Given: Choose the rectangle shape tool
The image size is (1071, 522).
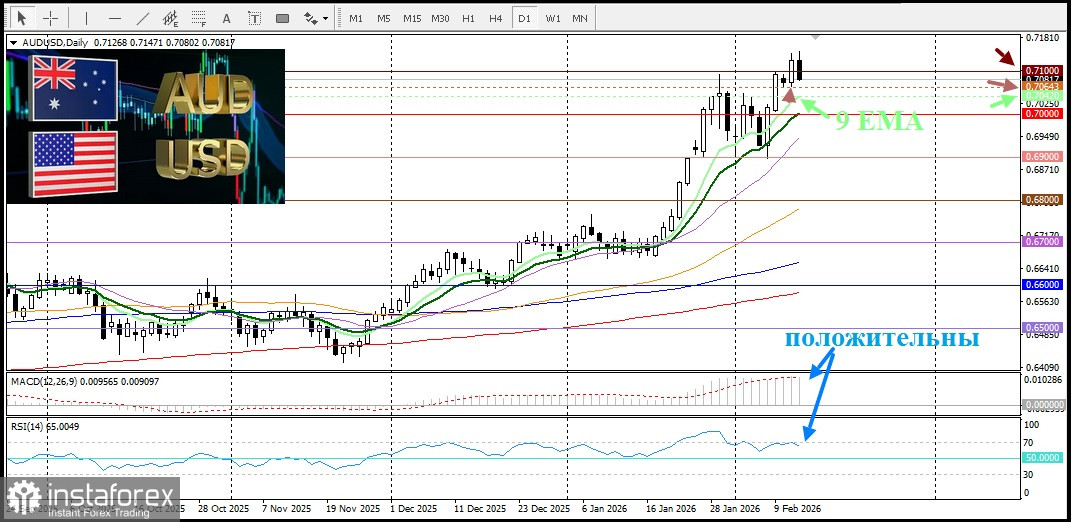Looking at the screenshot, I should point(282,18).
